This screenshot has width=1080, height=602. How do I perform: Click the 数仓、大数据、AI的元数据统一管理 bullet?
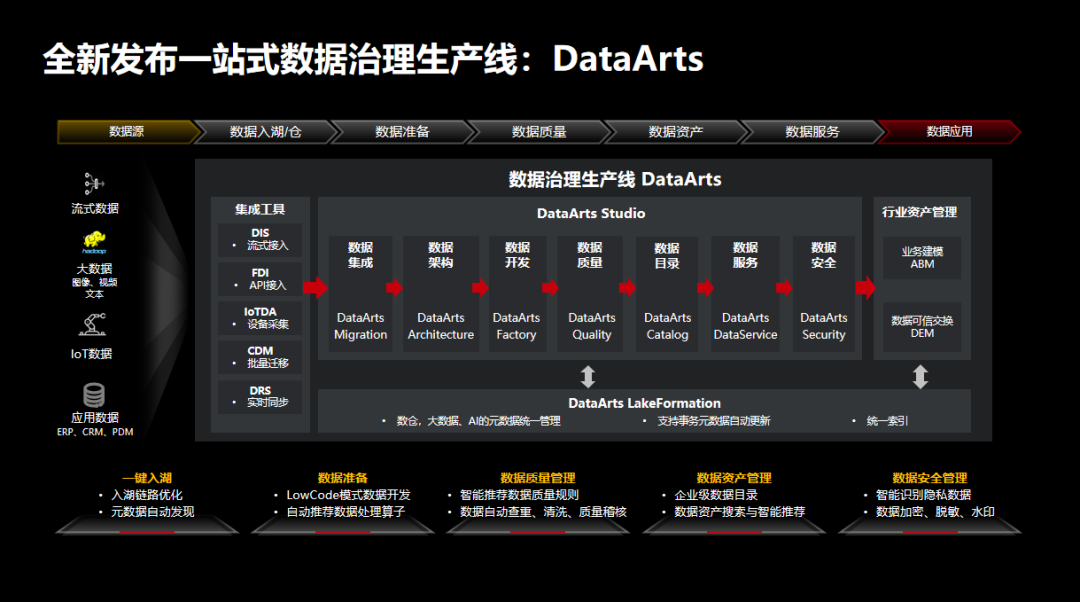[x=479, y=421]
